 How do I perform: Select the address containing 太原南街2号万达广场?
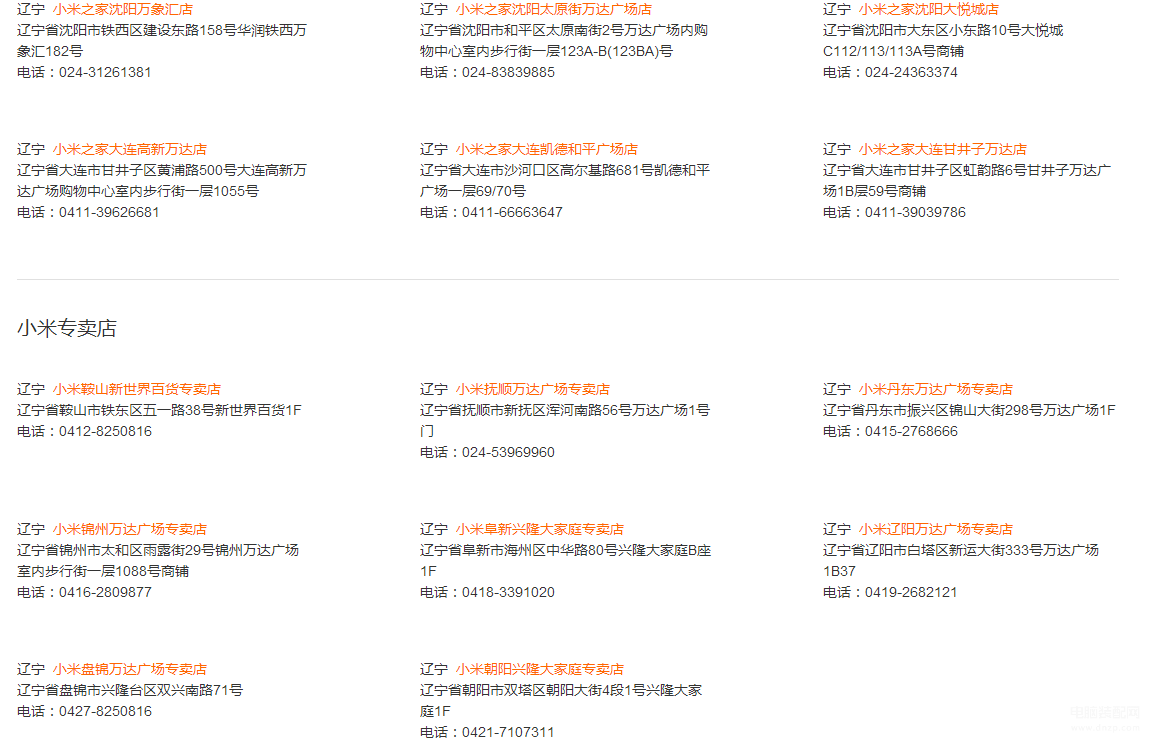pos(564,41)
